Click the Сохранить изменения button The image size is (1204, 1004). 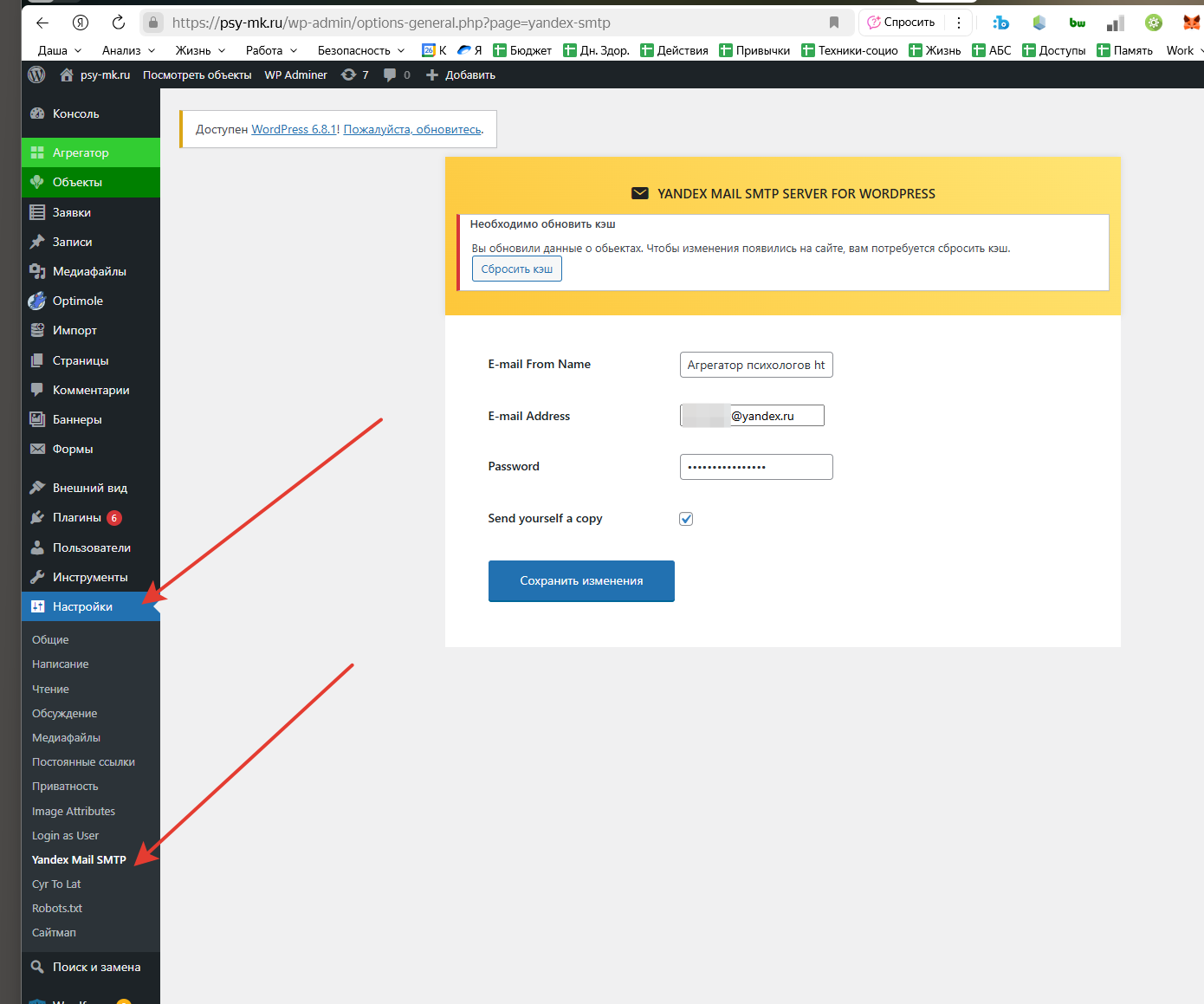click(581, 581)
